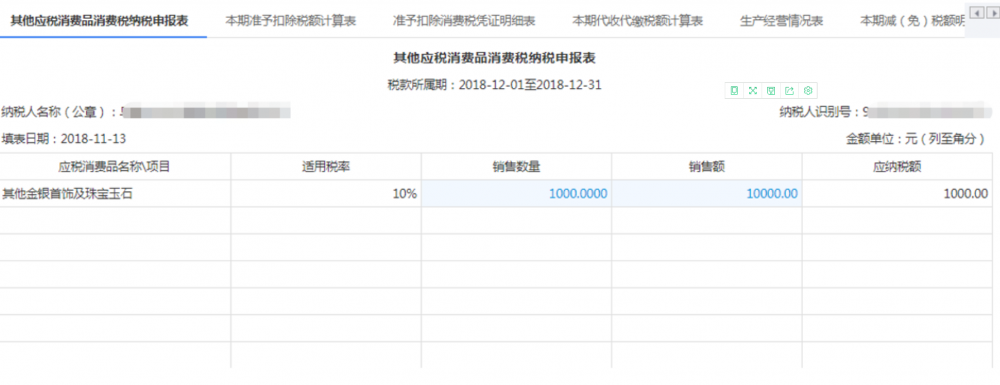1000x385 pixels.
Task: Click the 销售额 column header
Action: coord(707,167)
